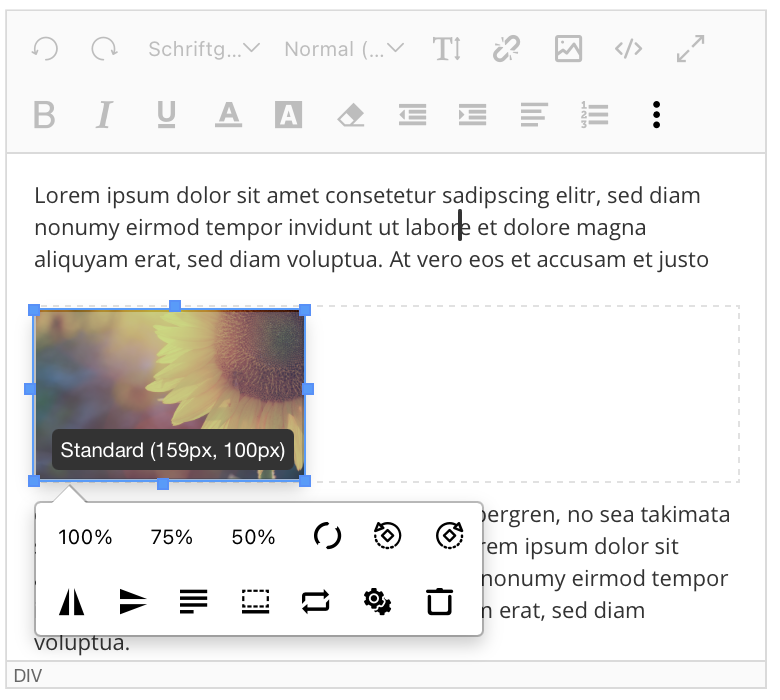This screenshot has height=700, width=780.
Task: Open the text highlight color tool
Action: (x=289, y=115)
